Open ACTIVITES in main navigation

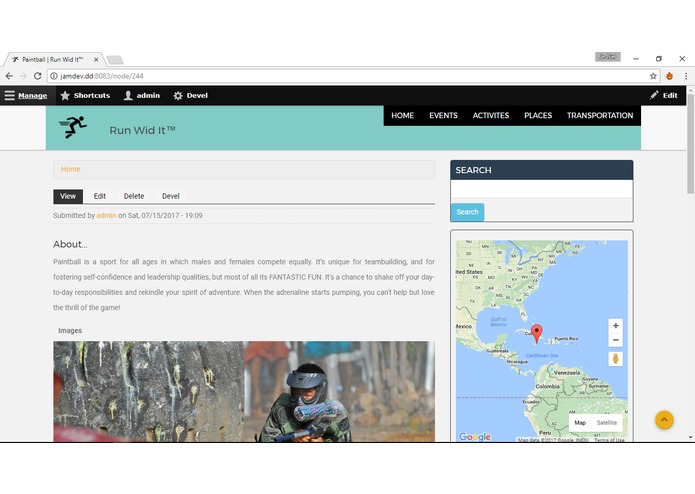(491, 116)
